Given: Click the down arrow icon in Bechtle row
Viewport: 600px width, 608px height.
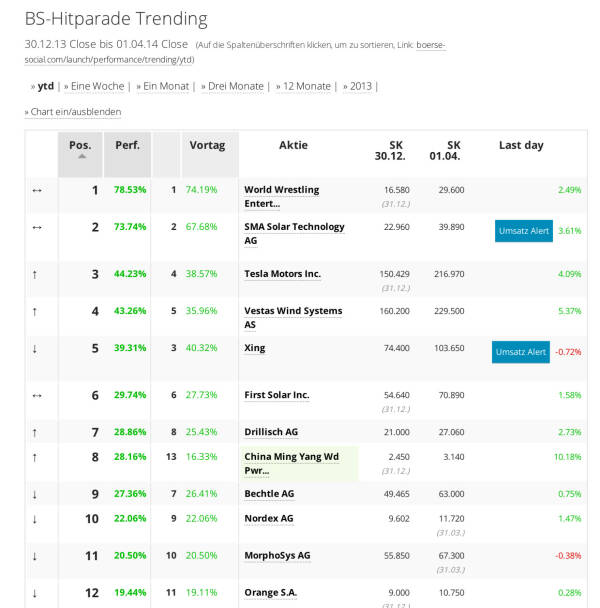Looking at the screenshot, I should point(36,494).
